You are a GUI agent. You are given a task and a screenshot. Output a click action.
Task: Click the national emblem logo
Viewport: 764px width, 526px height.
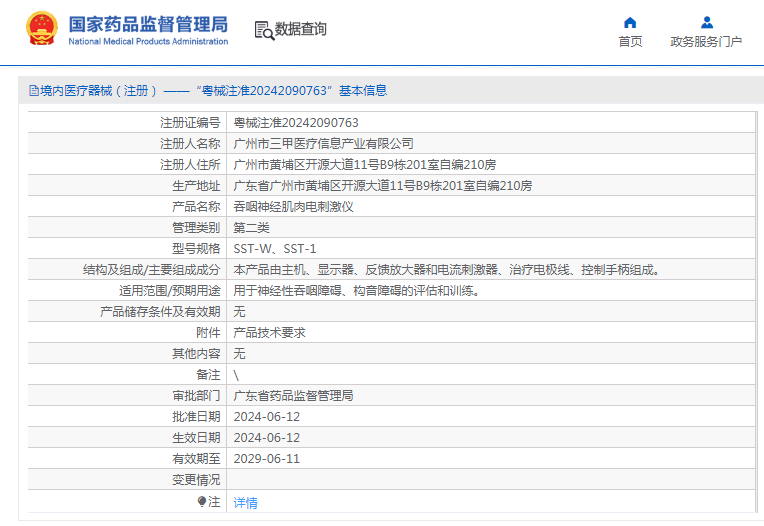[x=41, y=29]
